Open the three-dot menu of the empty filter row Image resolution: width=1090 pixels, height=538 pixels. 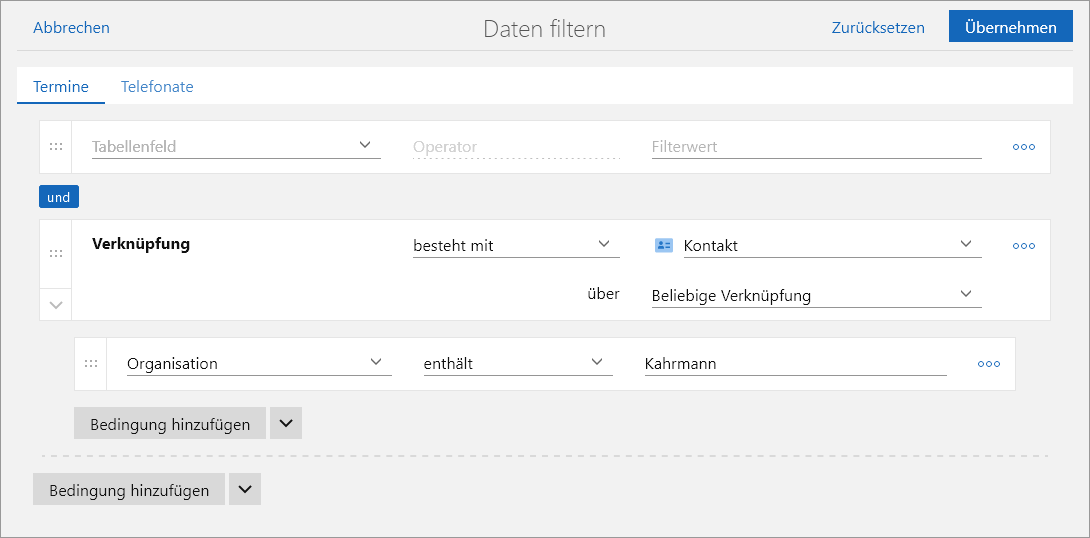coord(1023,147)
